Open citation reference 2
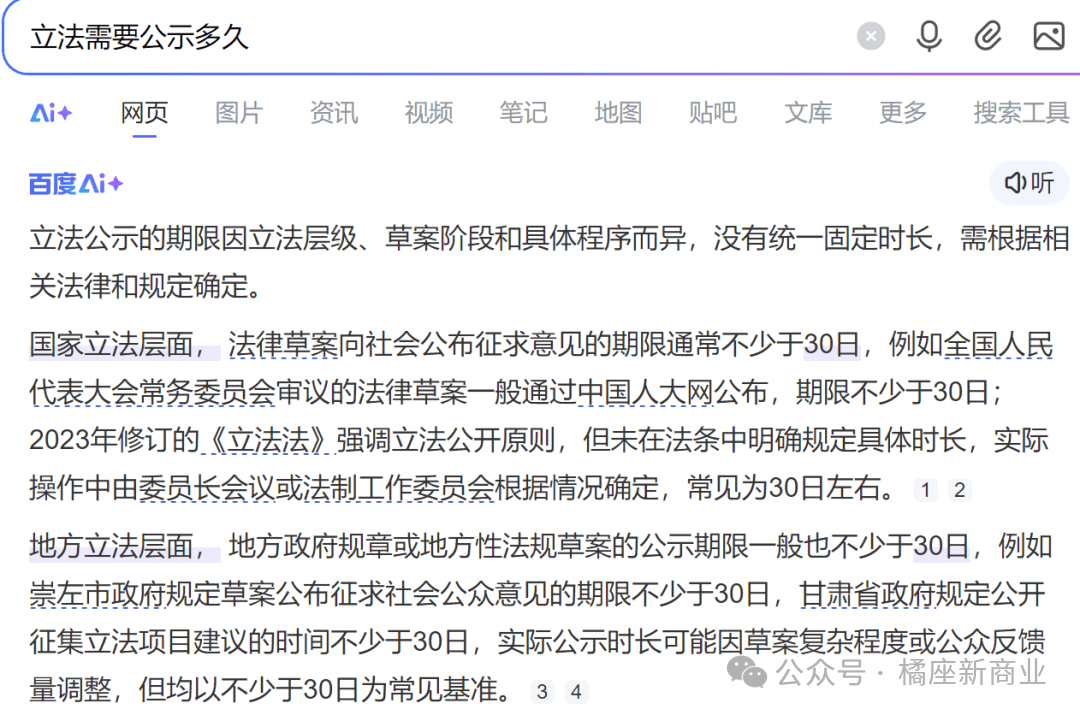 pyautogui.click(x=959, y=490)
